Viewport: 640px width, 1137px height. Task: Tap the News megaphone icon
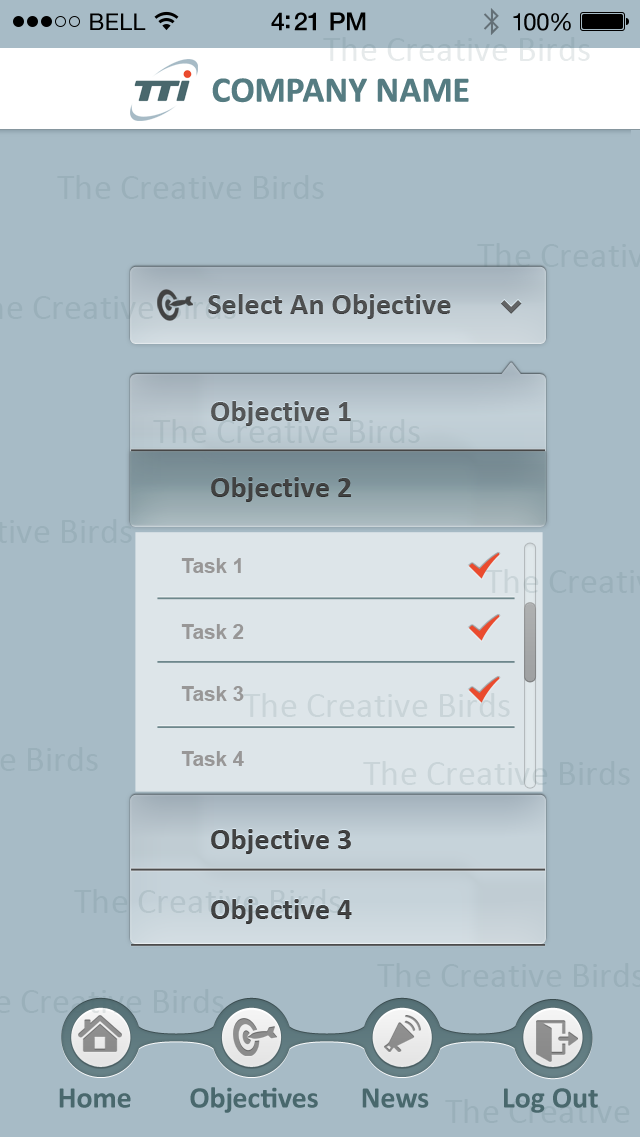[402, 1037]
